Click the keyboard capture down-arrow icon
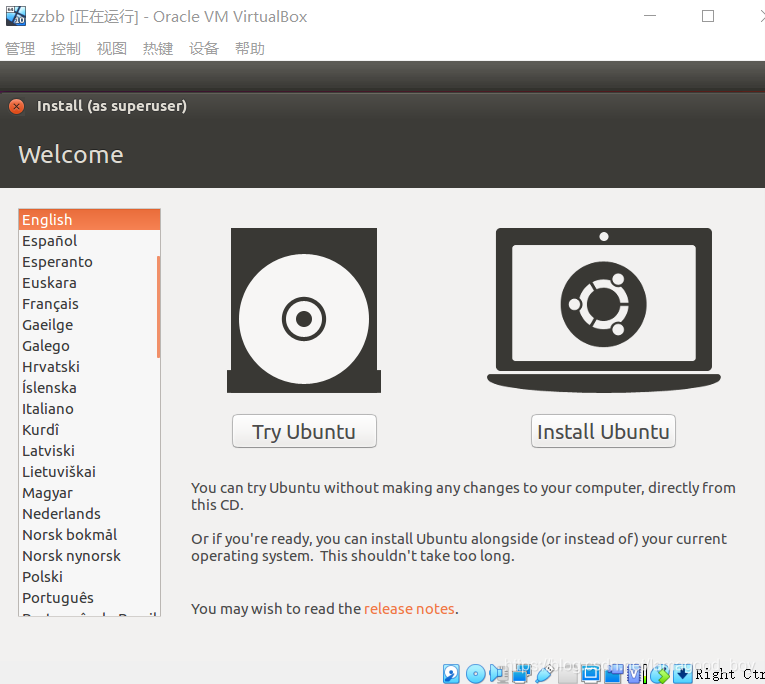The height and width of the screenshot is (684, 765). point(683,674)
